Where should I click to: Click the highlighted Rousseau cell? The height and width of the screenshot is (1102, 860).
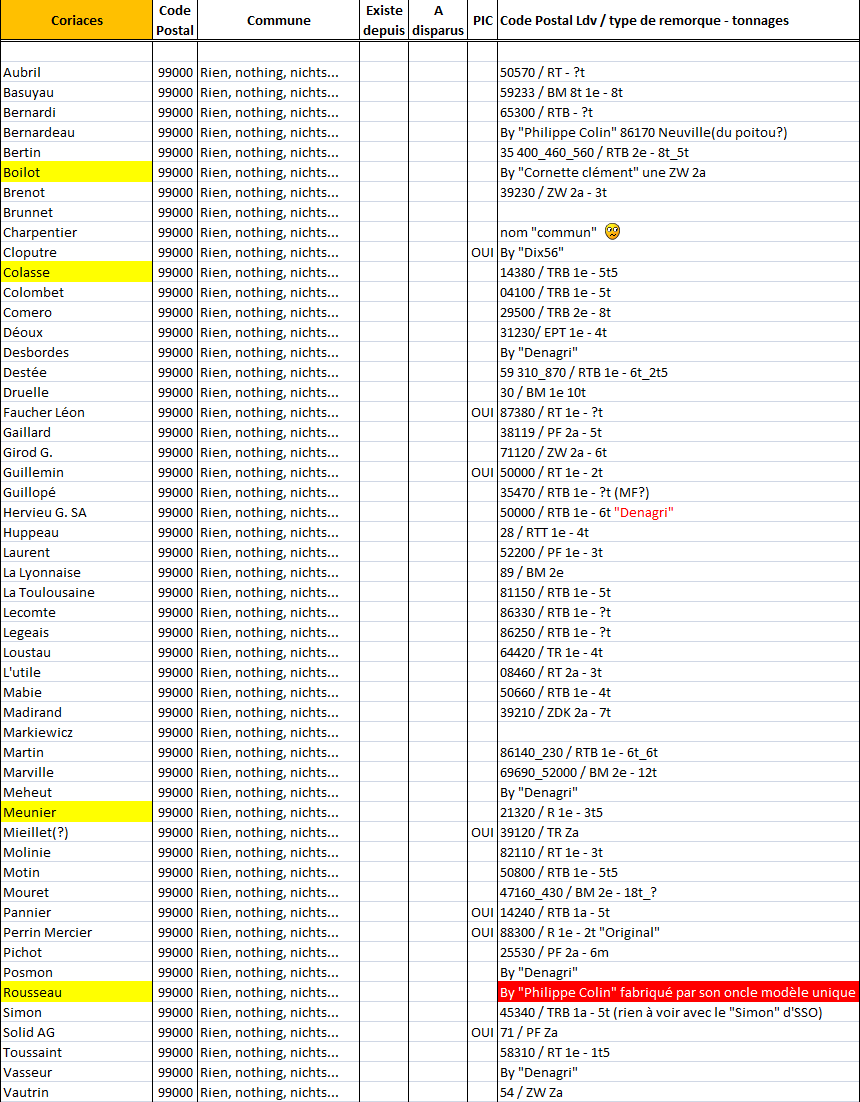click(x=77, y=992)
